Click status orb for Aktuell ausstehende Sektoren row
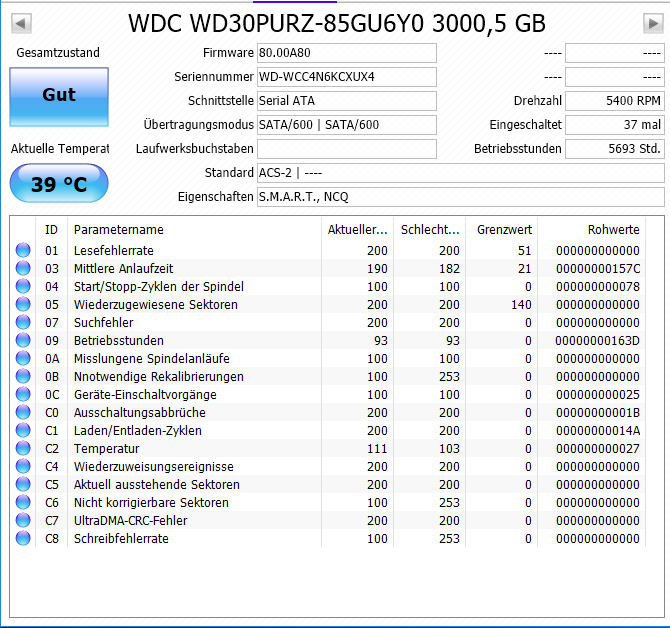 [x=23, y=484]
